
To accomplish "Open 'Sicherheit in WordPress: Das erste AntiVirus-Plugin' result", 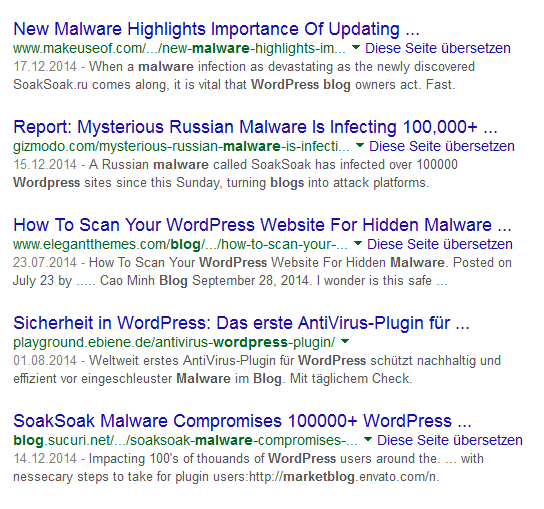I will click(241, 323).
